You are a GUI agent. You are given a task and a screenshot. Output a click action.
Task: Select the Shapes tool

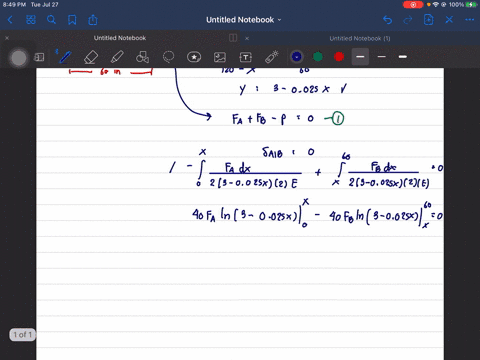coord(142,57)
